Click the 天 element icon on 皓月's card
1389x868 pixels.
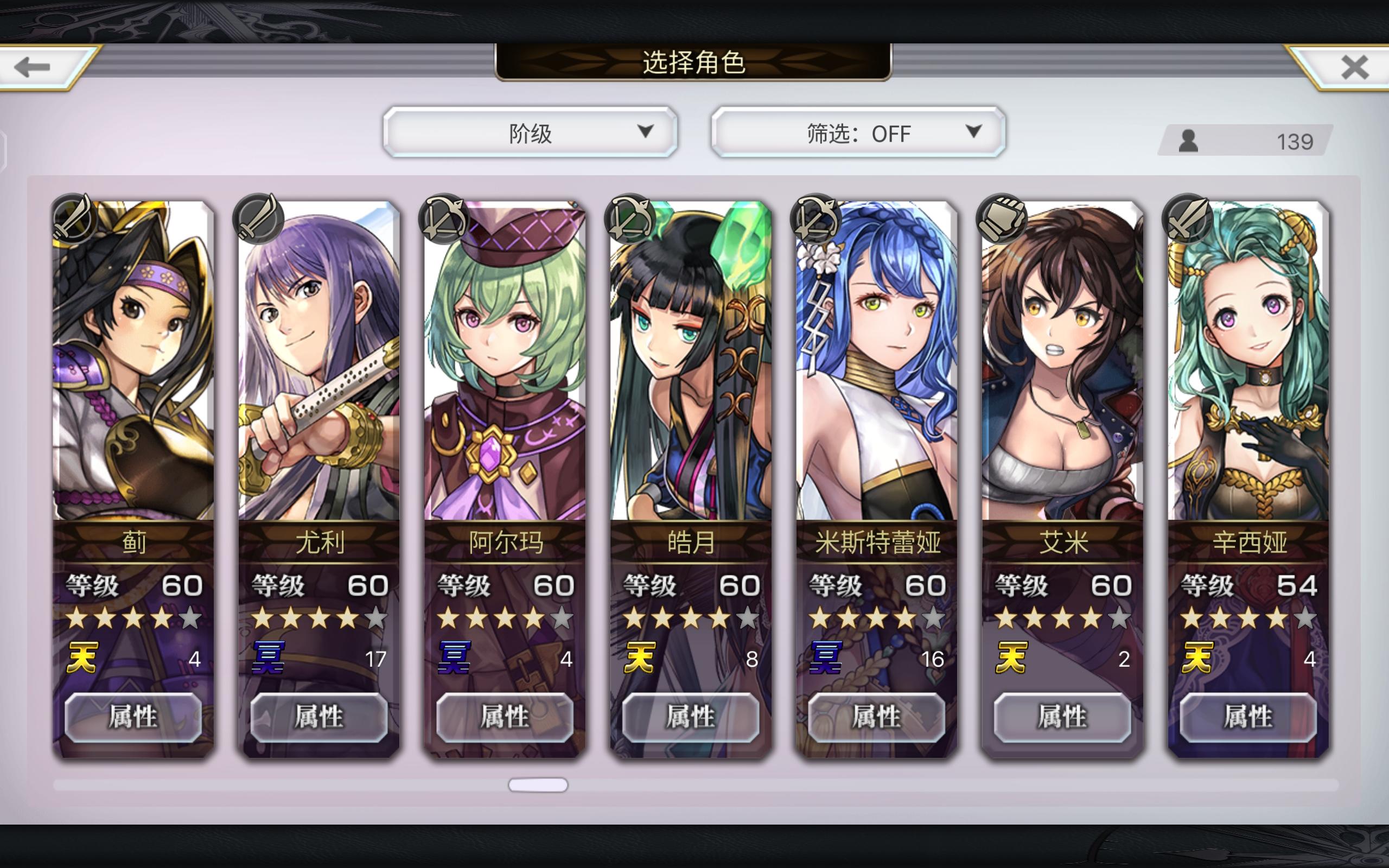[639, 658]
